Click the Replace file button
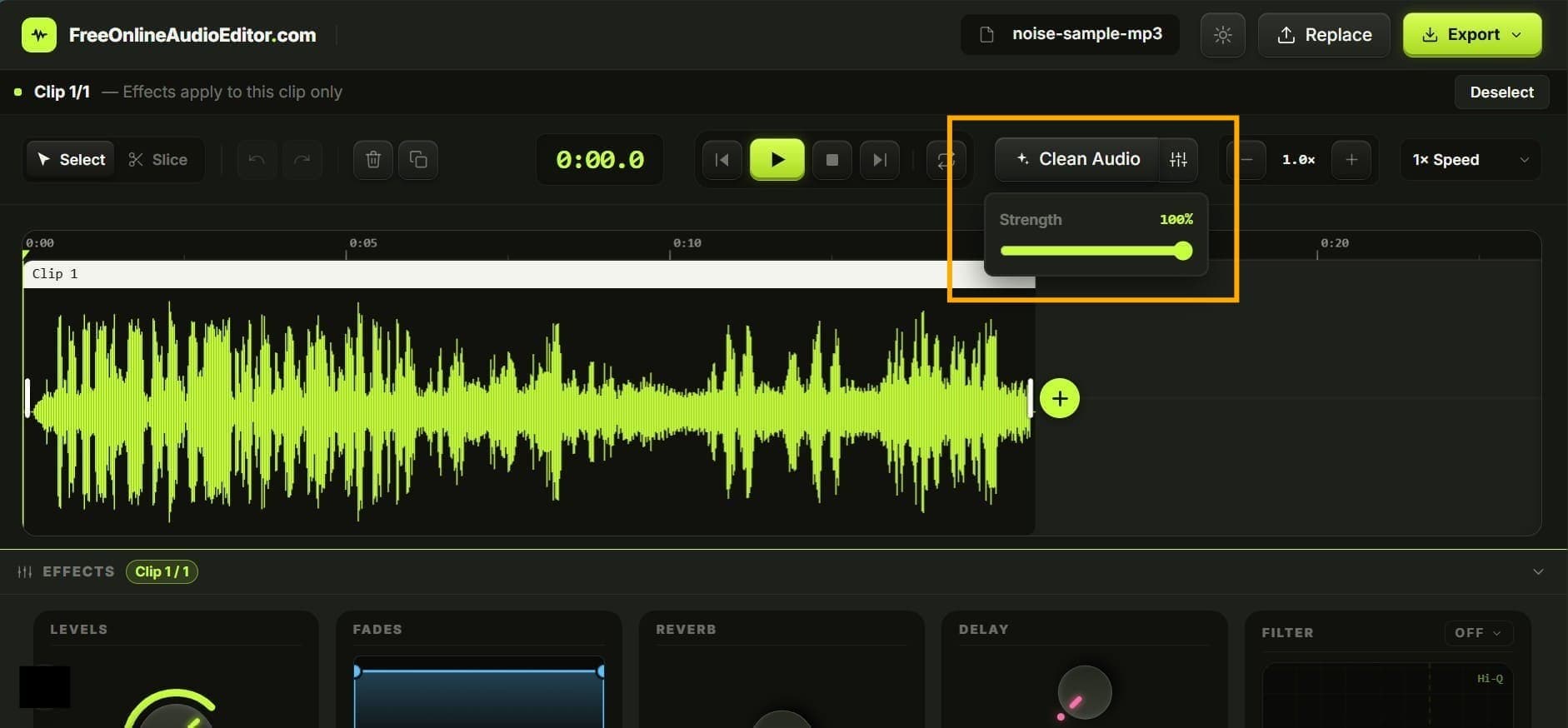The width and height of the screenshot is (1568, 728). (1324, 35)
